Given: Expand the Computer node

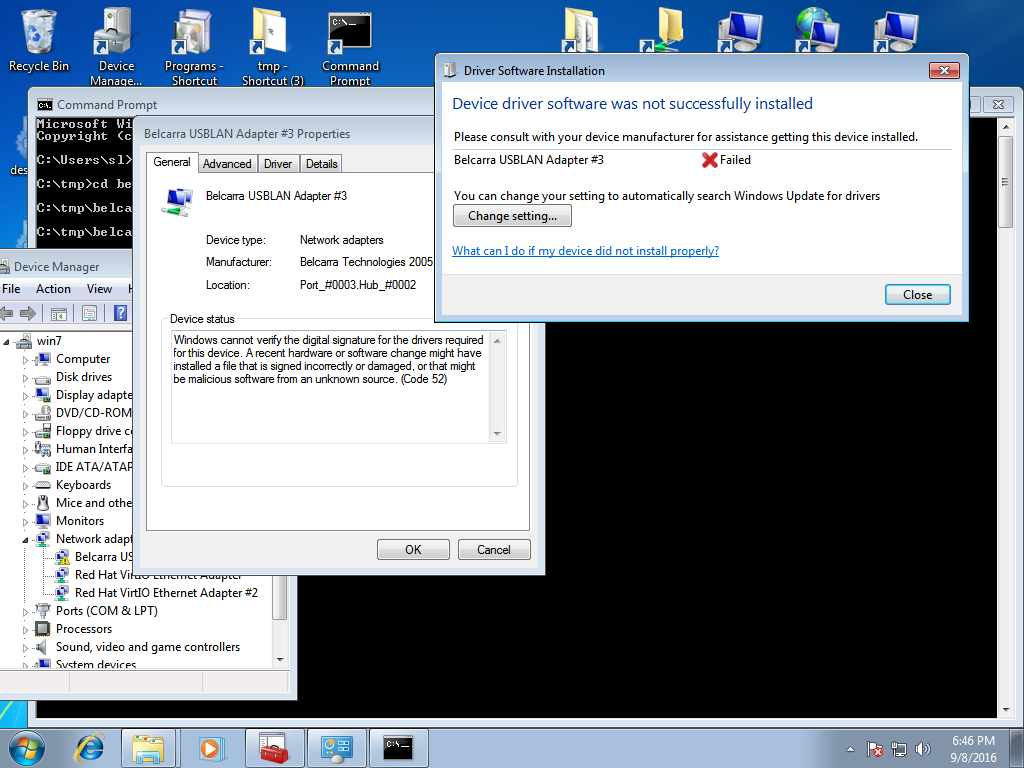Looking at the screenshot, I should pyautogui.click(x=25, y=360).
